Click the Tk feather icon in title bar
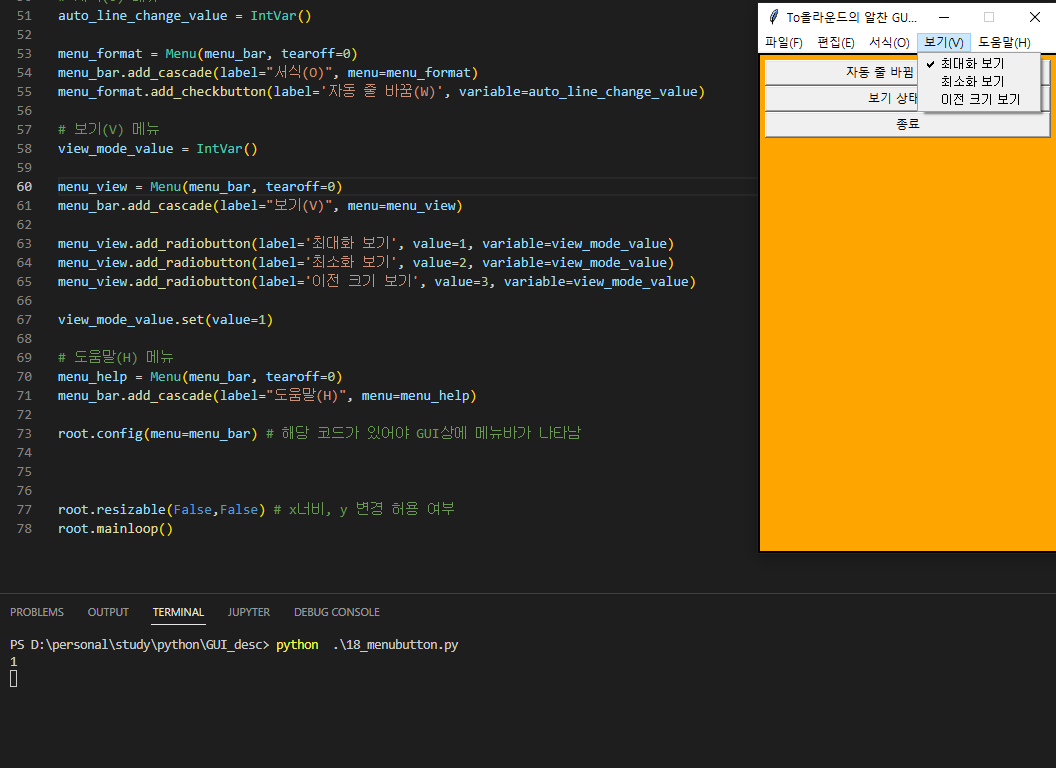Image resolution: width=1056 pixels, height=768 pixels. (x=774, y=17)
